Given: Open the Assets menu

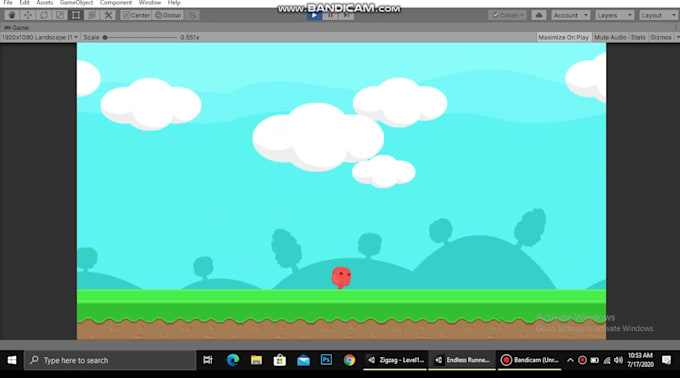Looking at the screenshot, I should (x=44, y=3).
